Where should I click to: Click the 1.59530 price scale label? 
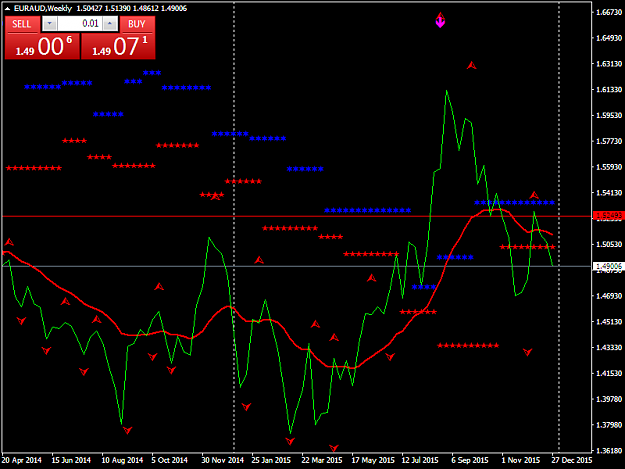pos(609,115)
